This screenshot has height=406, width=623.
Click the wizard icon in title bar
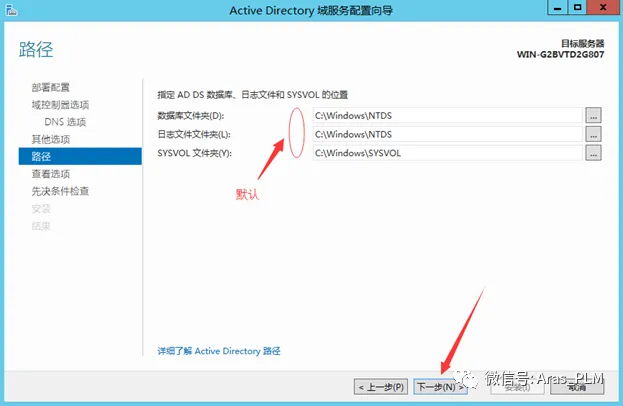coord(11,10)
